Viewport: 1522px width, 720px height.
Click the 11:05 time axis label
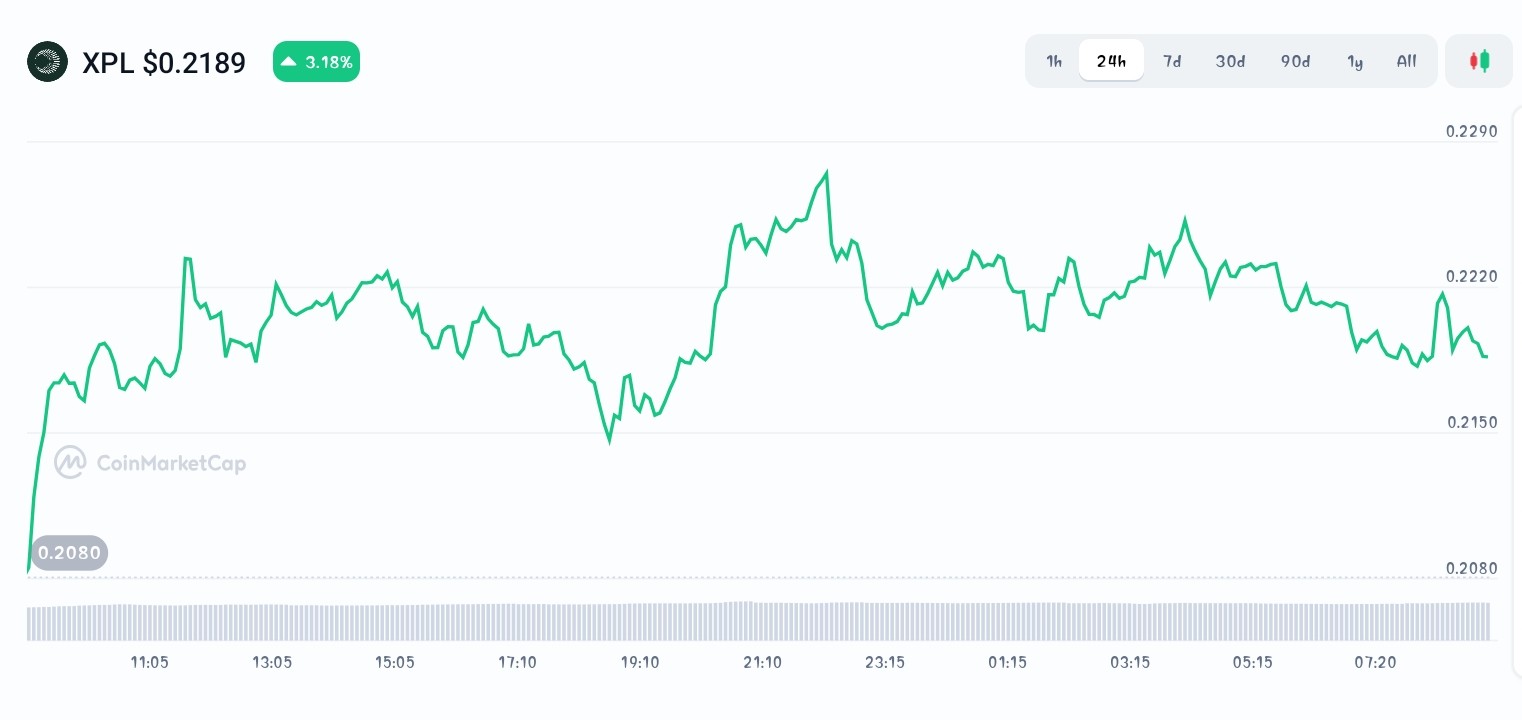tap(149, 662)
